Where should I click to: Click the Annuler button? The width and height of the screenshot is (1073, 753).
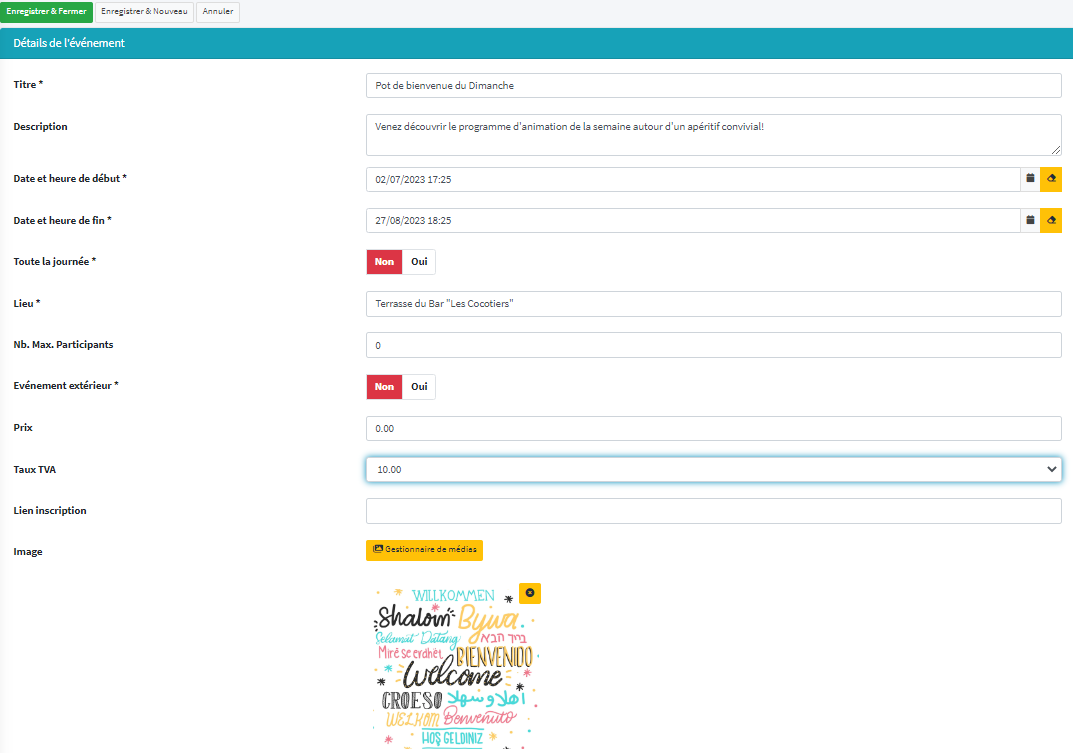click(218, 12)
